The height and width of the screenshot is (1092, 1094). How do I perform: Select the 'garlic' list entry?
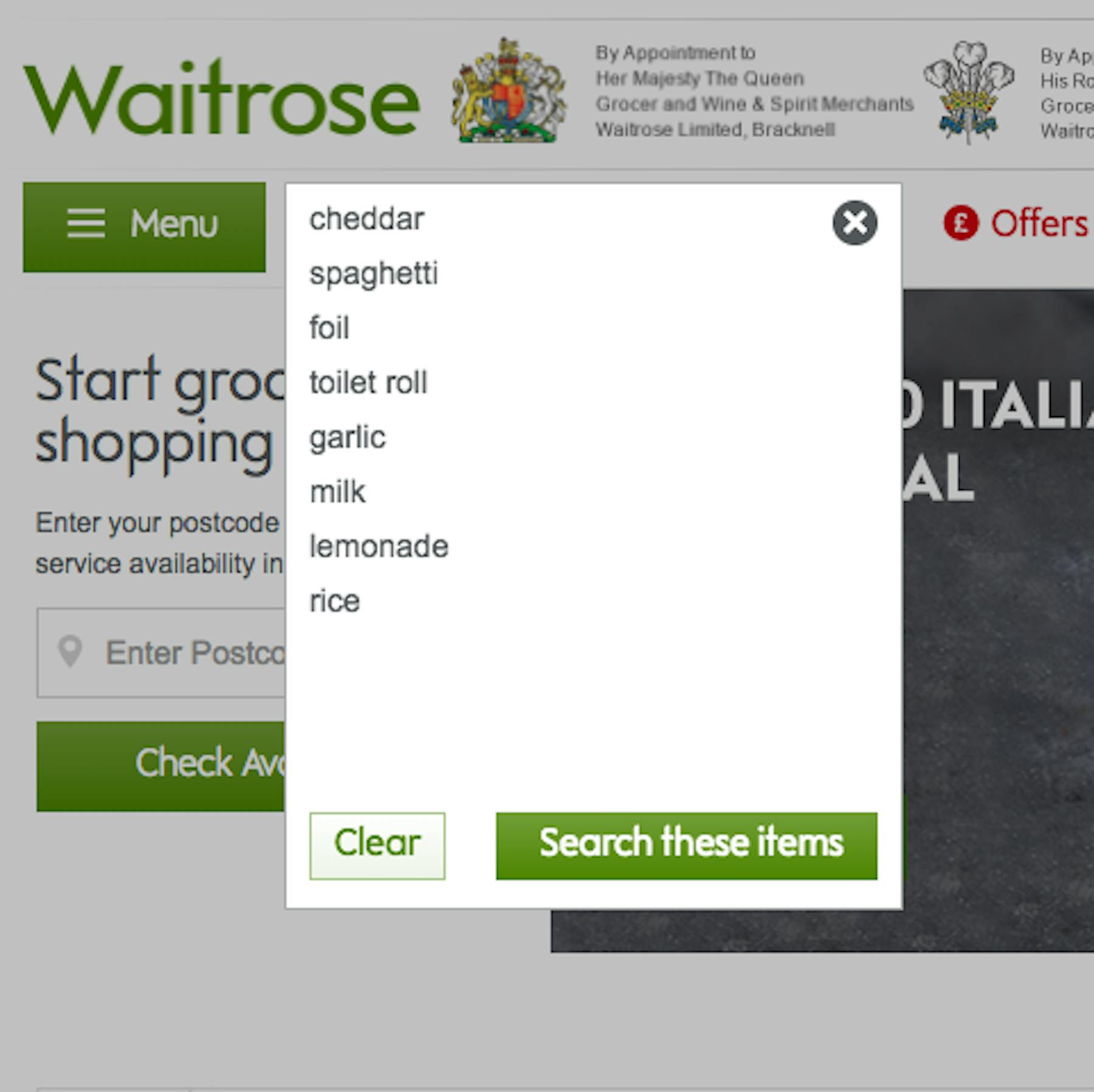(x=347, y=438)
